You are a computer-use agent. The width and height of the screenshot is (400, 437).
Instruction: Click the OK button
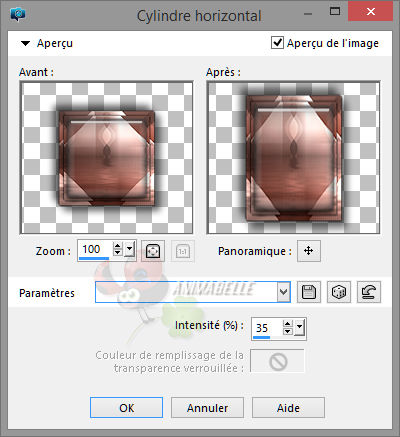point(126,407)
